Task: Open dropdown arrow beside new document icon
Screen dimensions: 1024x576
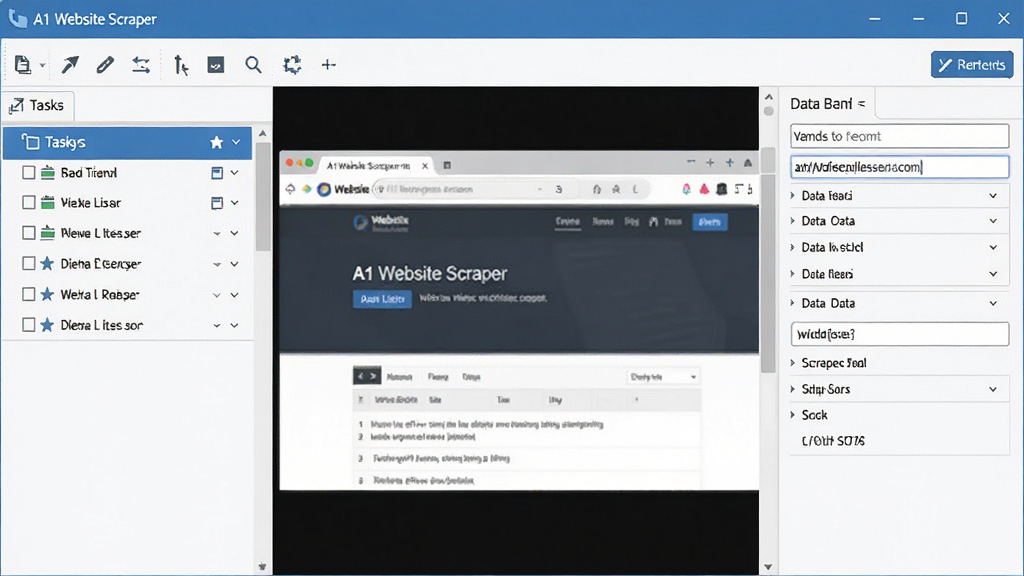Action: click(42, 65)
